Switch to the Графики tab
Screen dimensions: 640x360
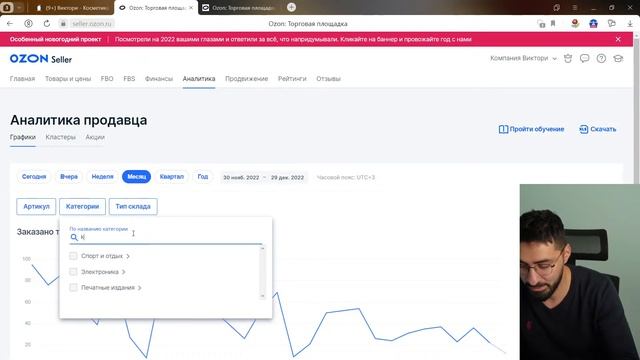[x=23, y=137]
